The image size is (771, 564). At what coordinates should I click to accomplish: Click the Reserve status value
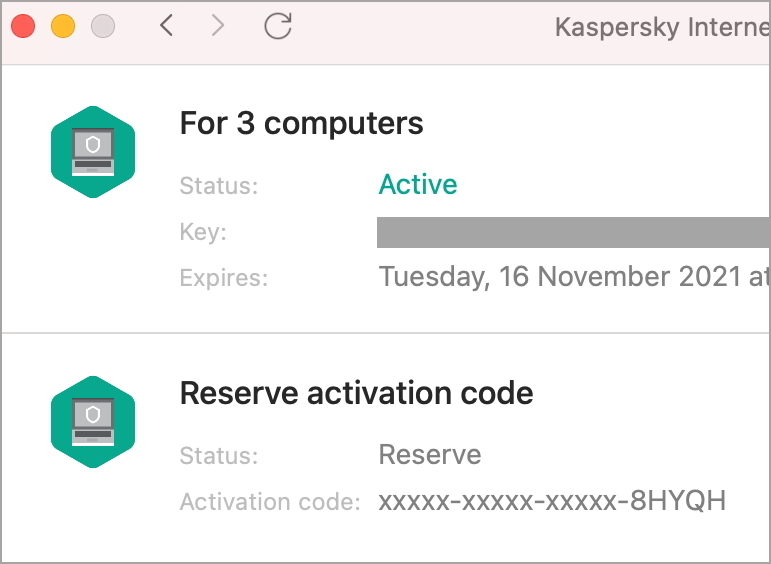click(x=430, y=454)
